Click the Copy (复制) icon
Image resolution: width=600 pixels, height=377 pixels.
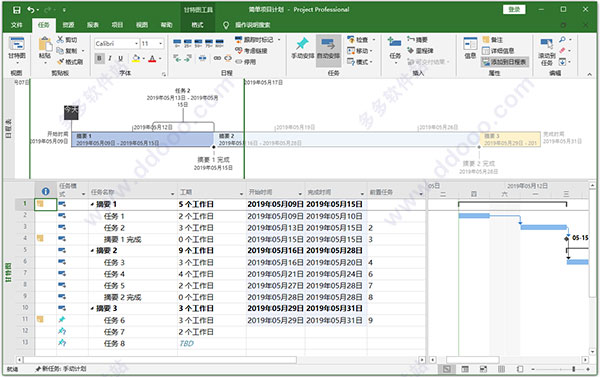click(x=60, y=51)
